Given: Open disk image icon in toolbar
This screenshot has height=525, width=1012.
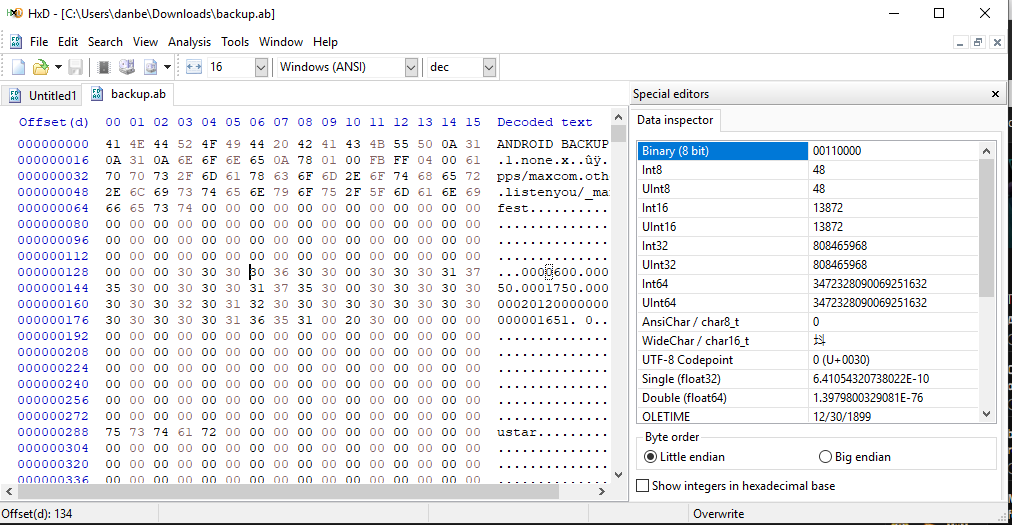Looking at the screenshot, I should pyautogui.click(x=150, y=67).
